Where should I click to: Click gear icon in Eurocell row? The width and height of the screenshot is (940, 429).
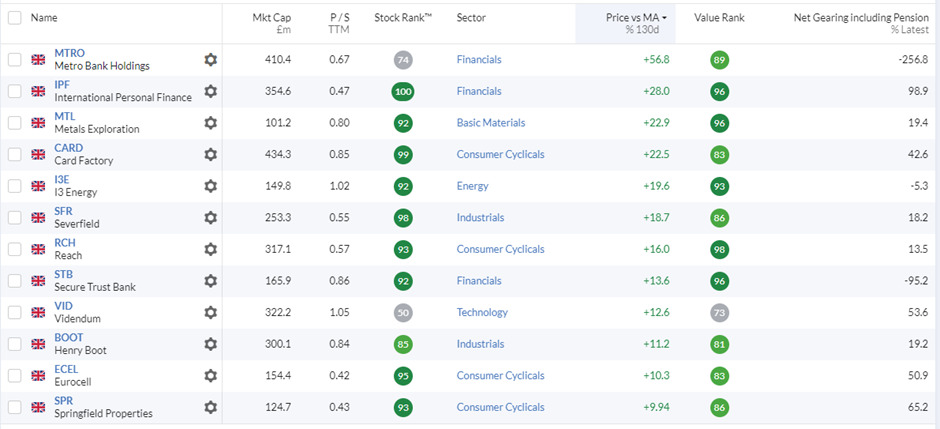[210, 375]
